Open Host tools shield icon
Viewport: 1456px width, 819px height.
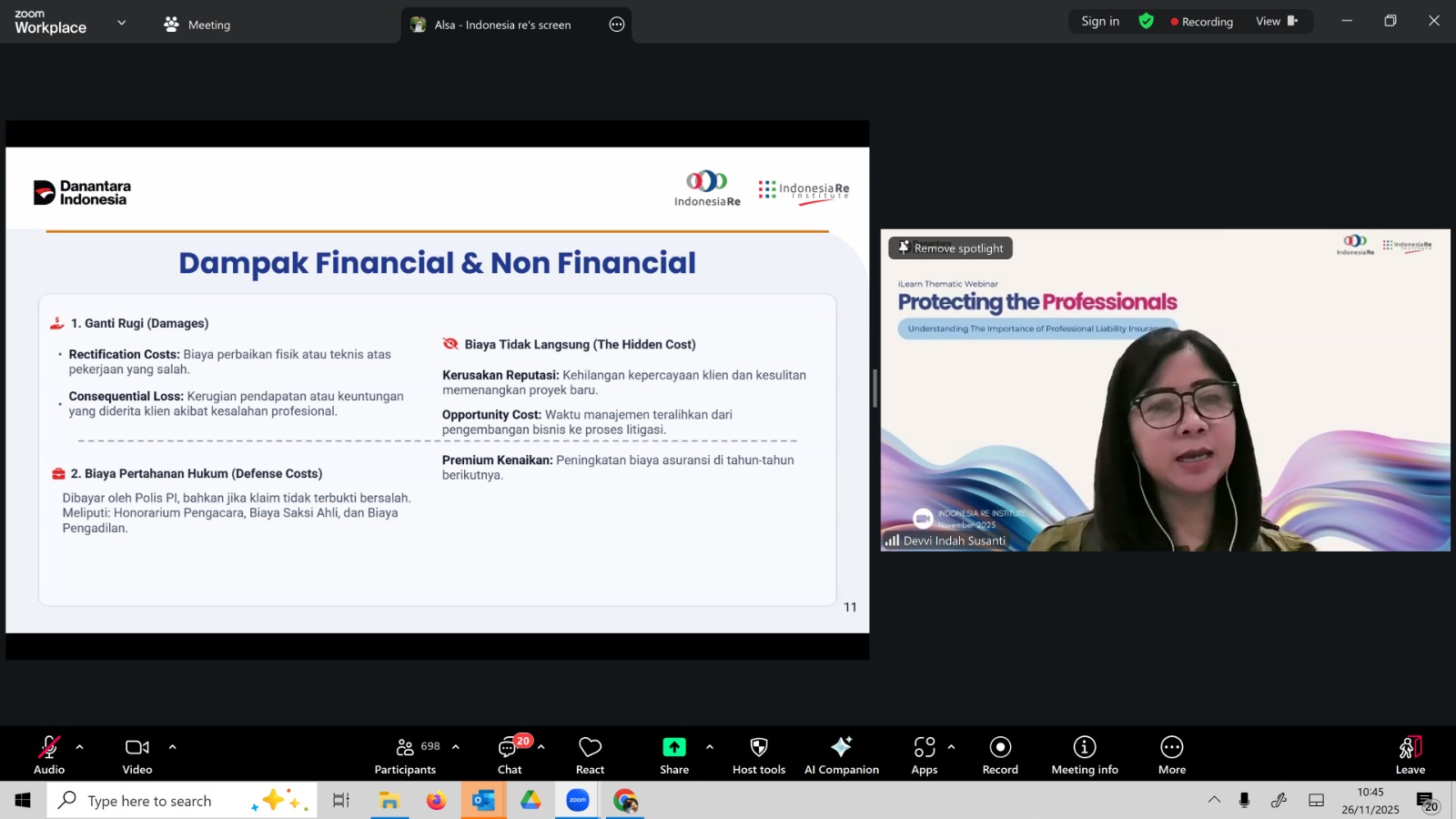click(759, 754)
